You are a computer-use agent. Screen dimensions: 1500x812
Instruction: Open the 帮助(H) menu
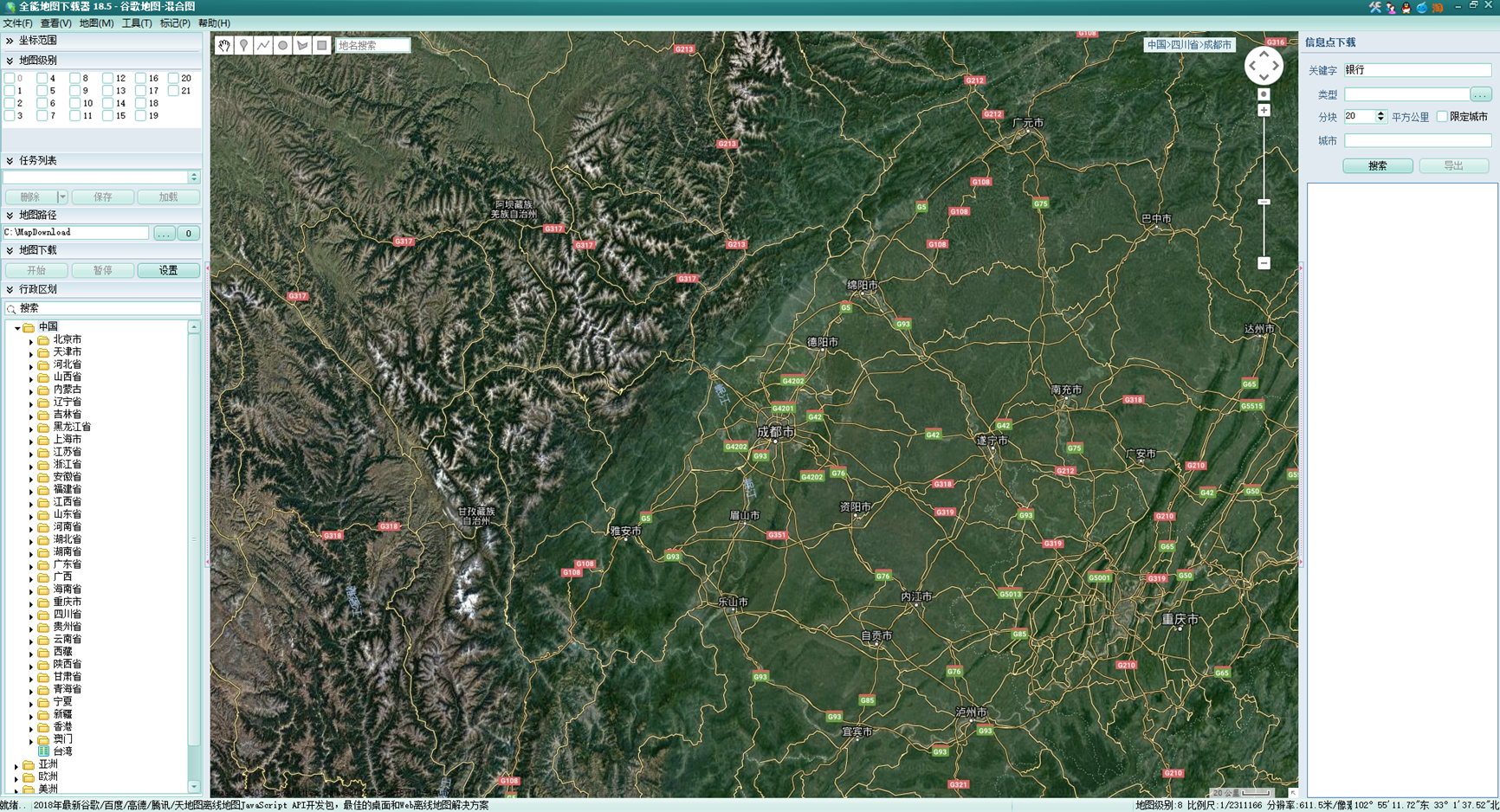[x=214, y=23]
